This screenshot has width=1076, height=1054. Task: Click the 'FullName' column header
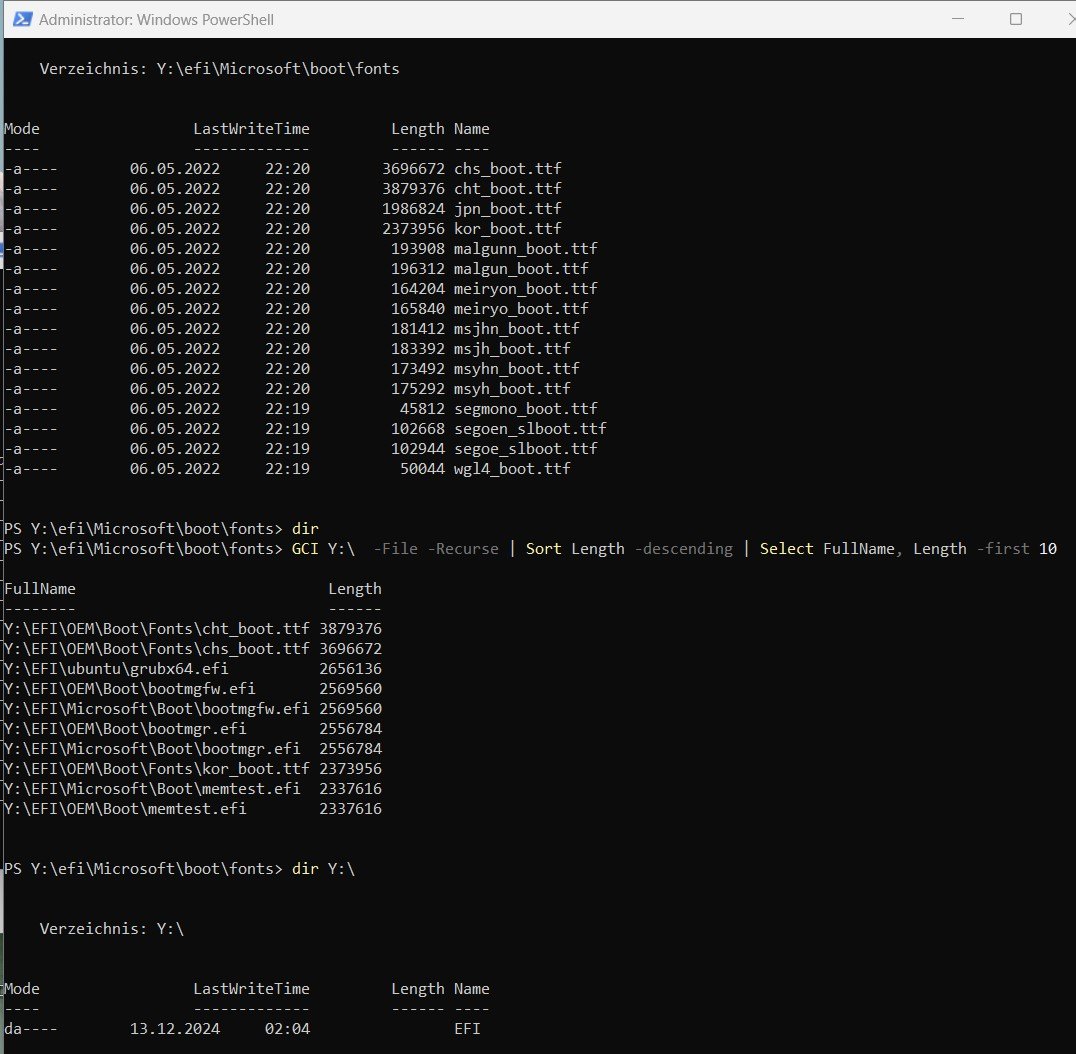(40, 589)
